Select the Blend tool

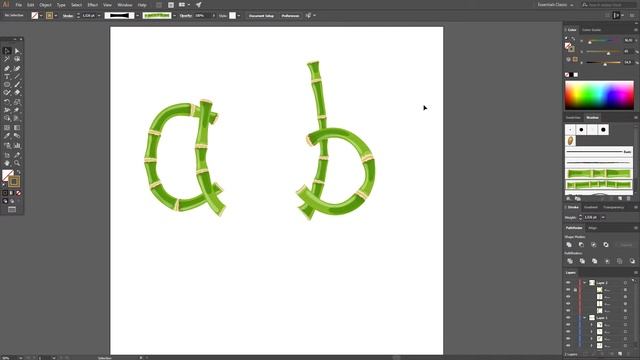[x=17, y=136]
